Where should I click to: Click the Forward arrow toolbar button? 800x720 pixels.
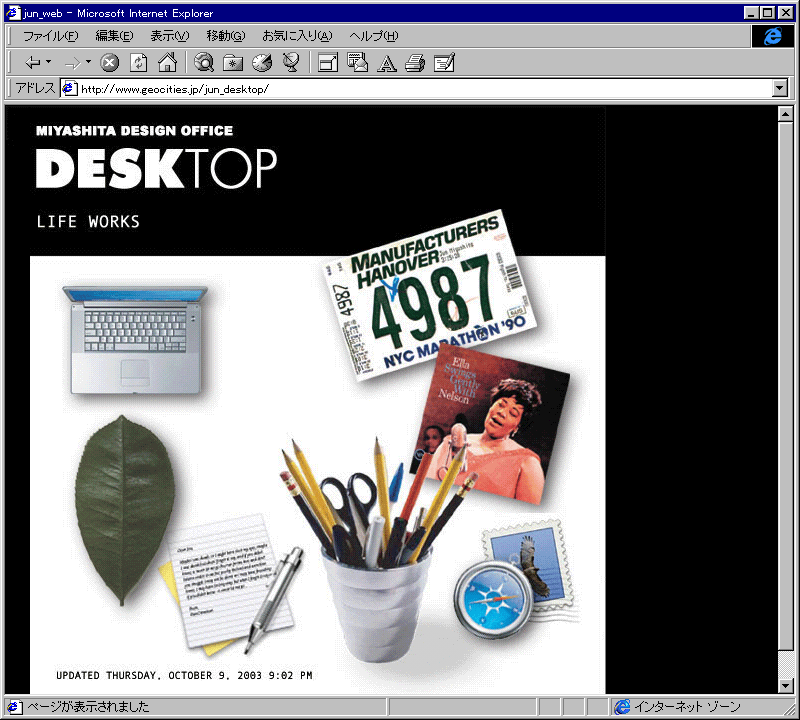72,63
